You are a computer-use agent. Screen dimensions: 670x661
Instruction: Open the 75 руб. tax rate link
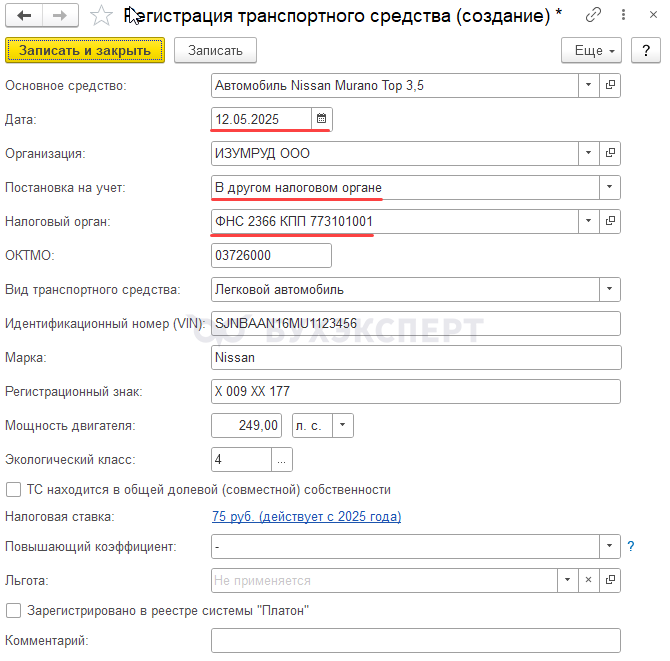coord(306,517)
